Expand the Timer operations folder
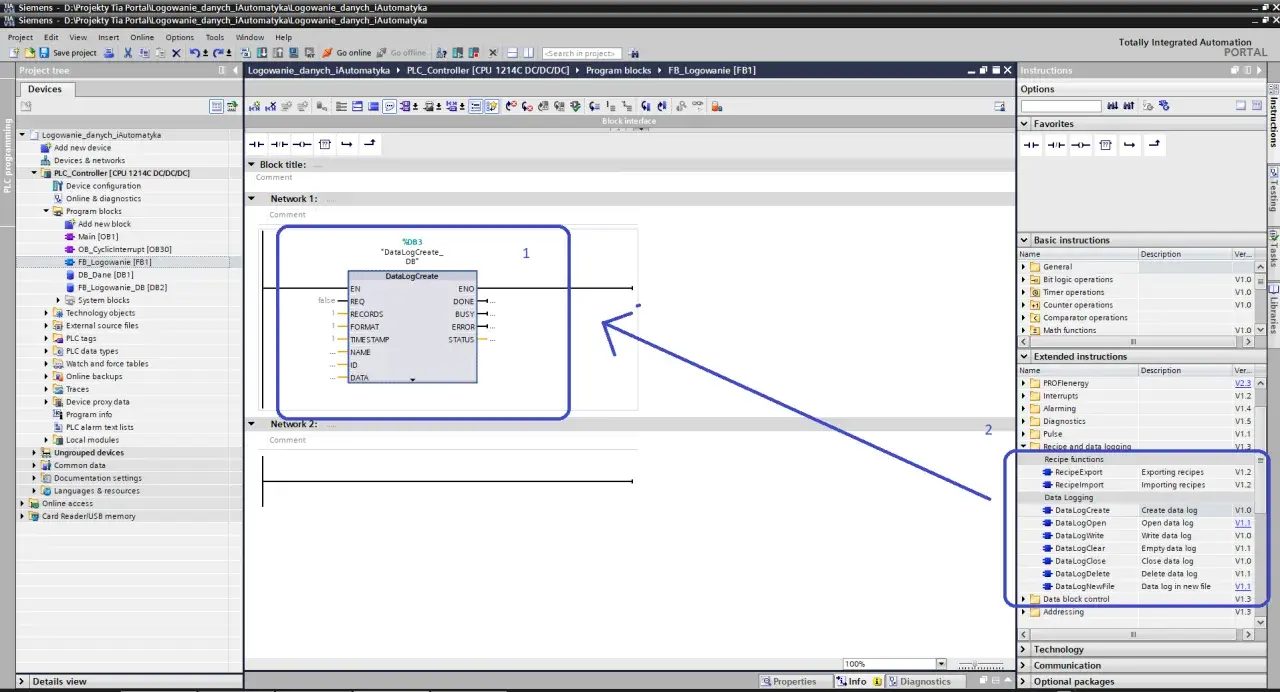Viewport: 1280px width, 692px height. click(1024, 292)
